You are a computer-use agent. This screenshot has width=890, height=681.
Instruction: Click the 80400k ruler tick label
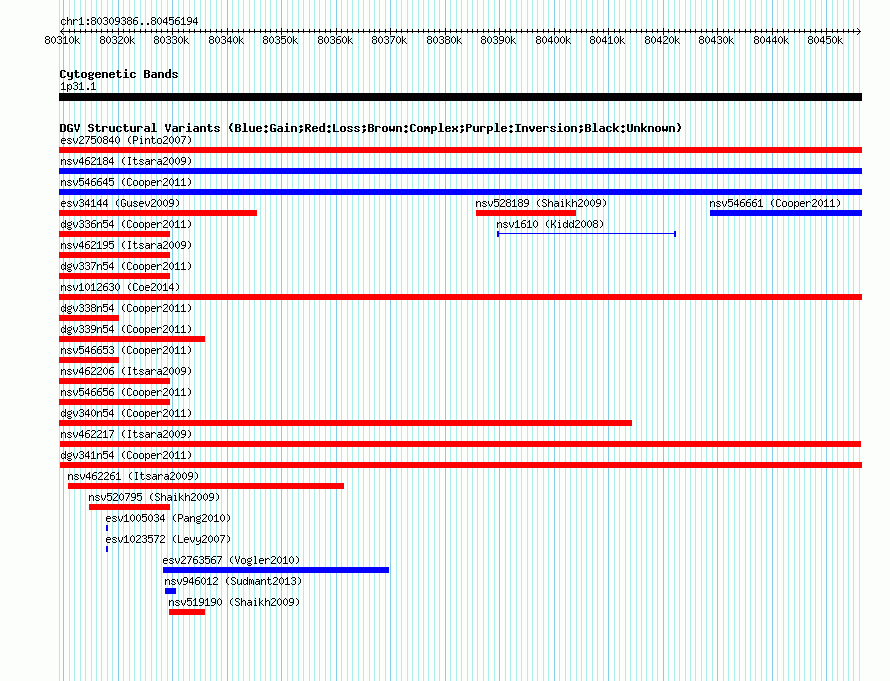[553, 40]
